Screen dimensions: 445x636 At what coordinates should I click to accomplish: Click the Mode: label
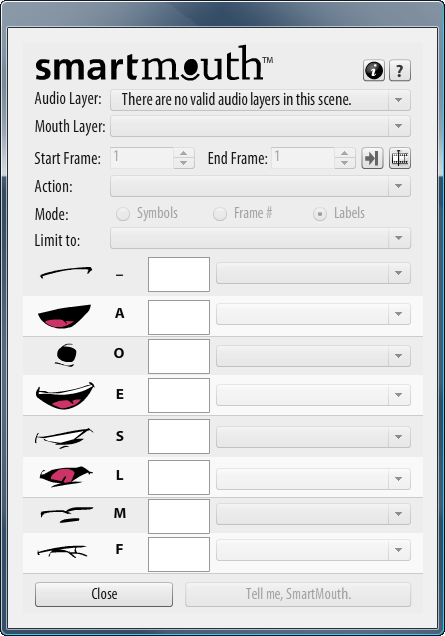pyautogui.click(x=52, y=214)
